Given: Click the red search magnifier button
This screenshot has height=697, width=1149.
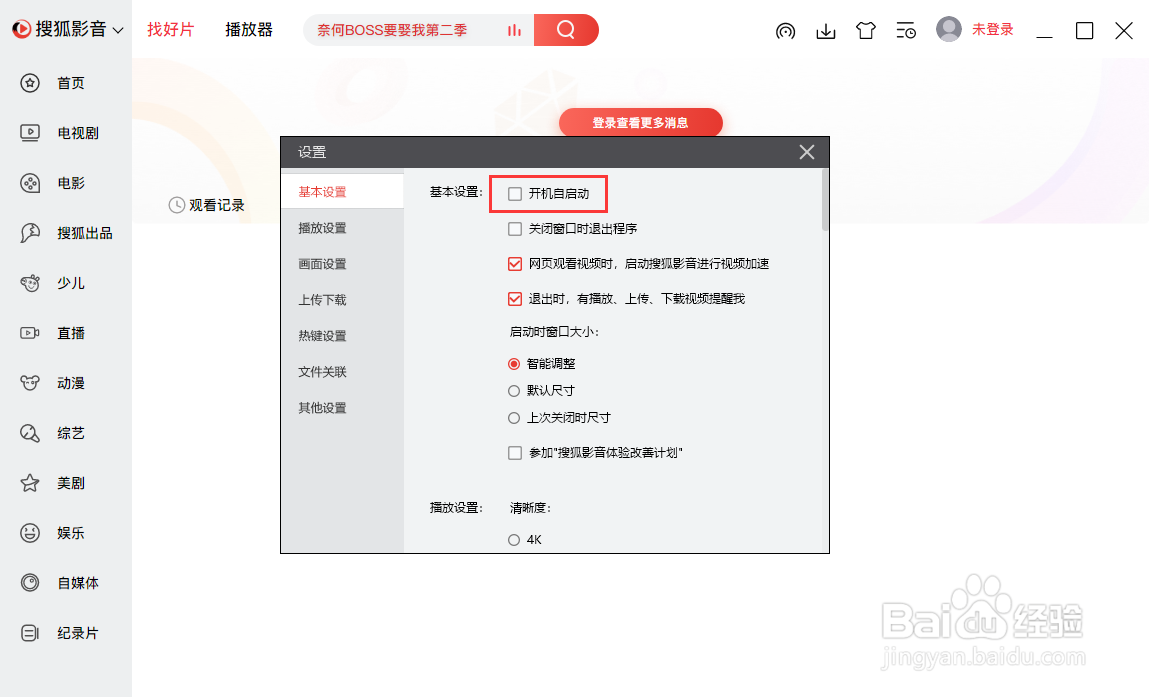Looking at the screenshot, I should pyautogui.click(x=566, y=30).
